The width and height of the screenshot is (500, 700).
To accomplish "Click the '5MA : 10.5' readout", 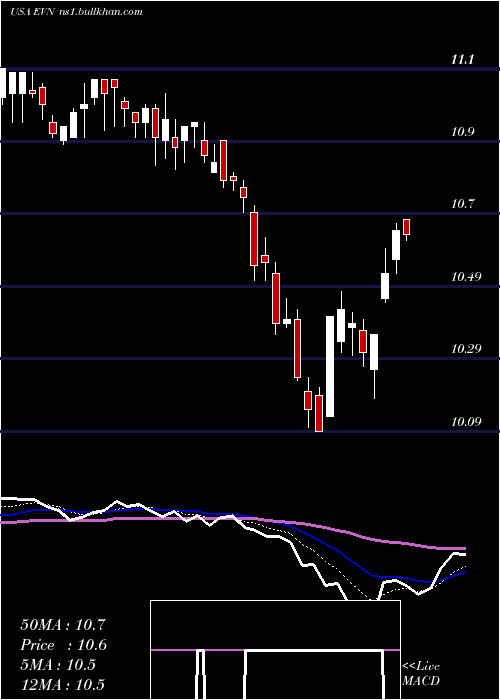I will coord(58,665).
